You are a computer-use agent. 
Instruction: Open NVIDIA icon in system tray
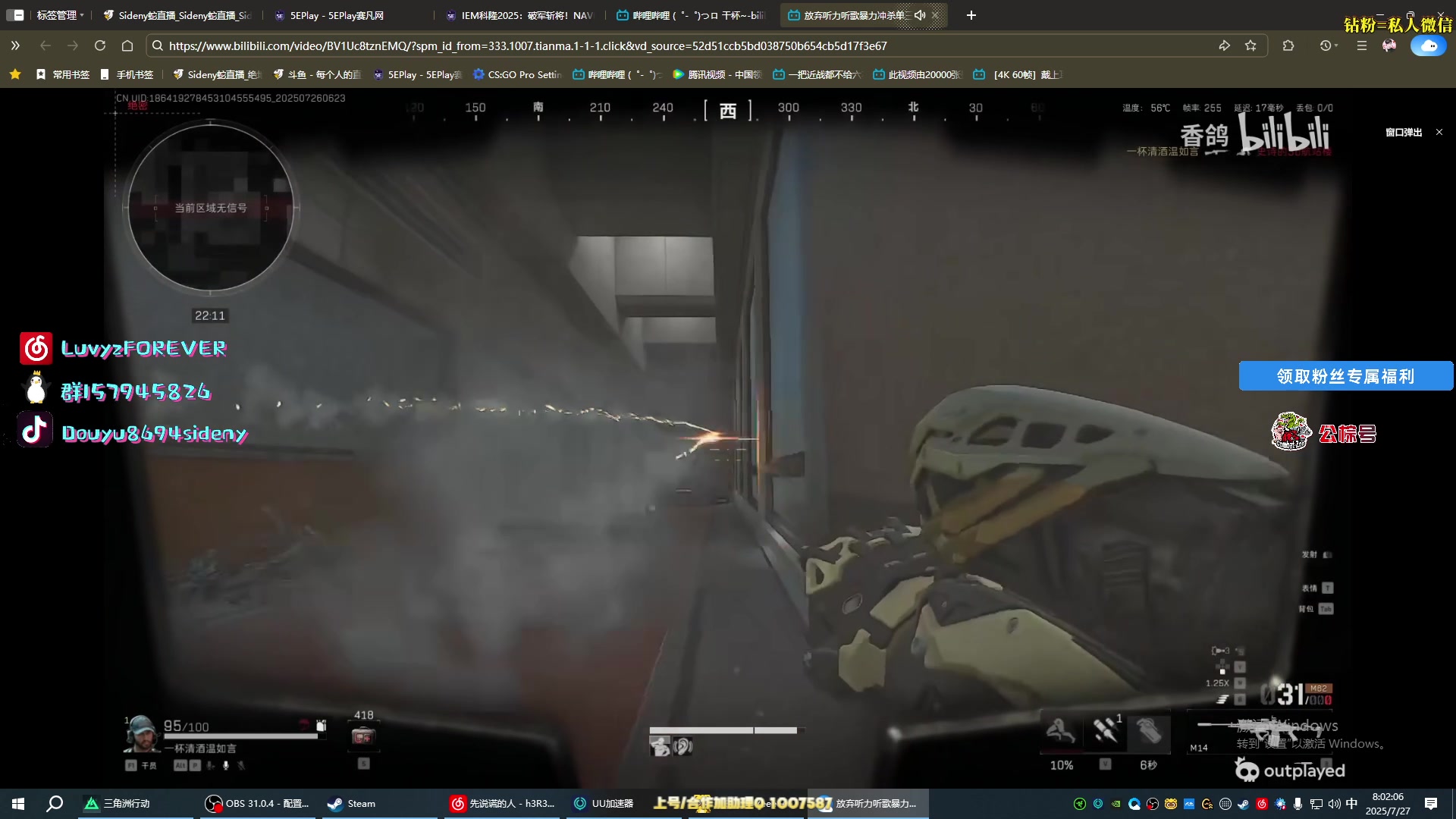point(1116,804)
